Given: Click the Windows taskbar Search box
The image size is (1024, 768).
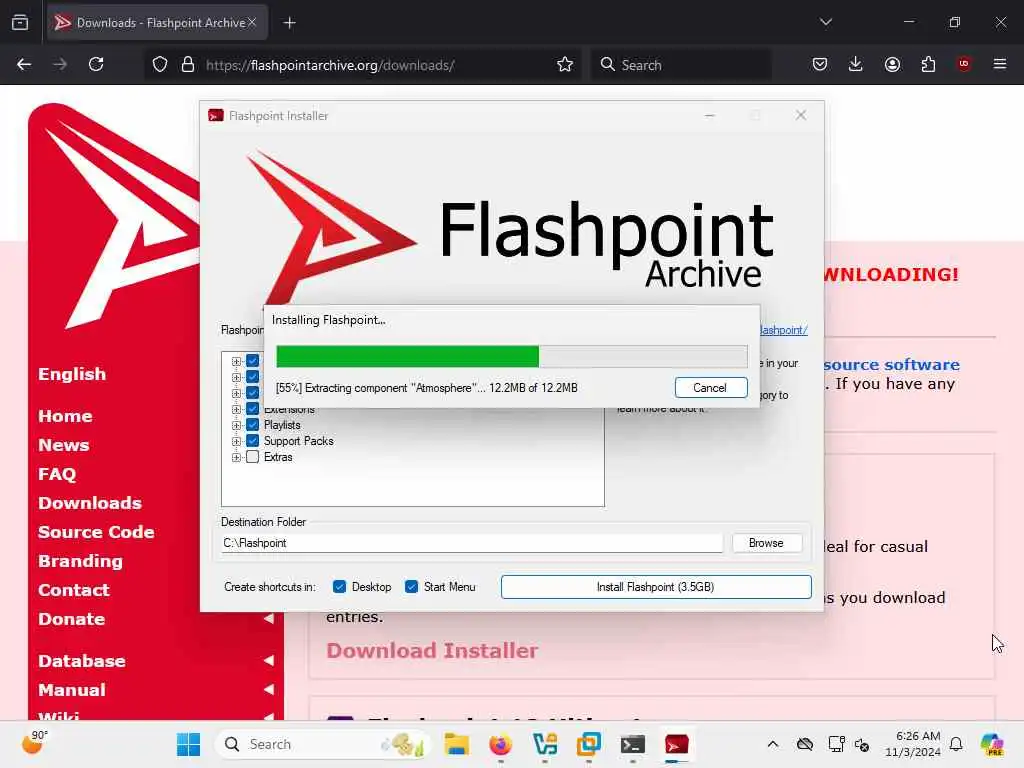Looking at the screenshot, I should pos(323,744).
